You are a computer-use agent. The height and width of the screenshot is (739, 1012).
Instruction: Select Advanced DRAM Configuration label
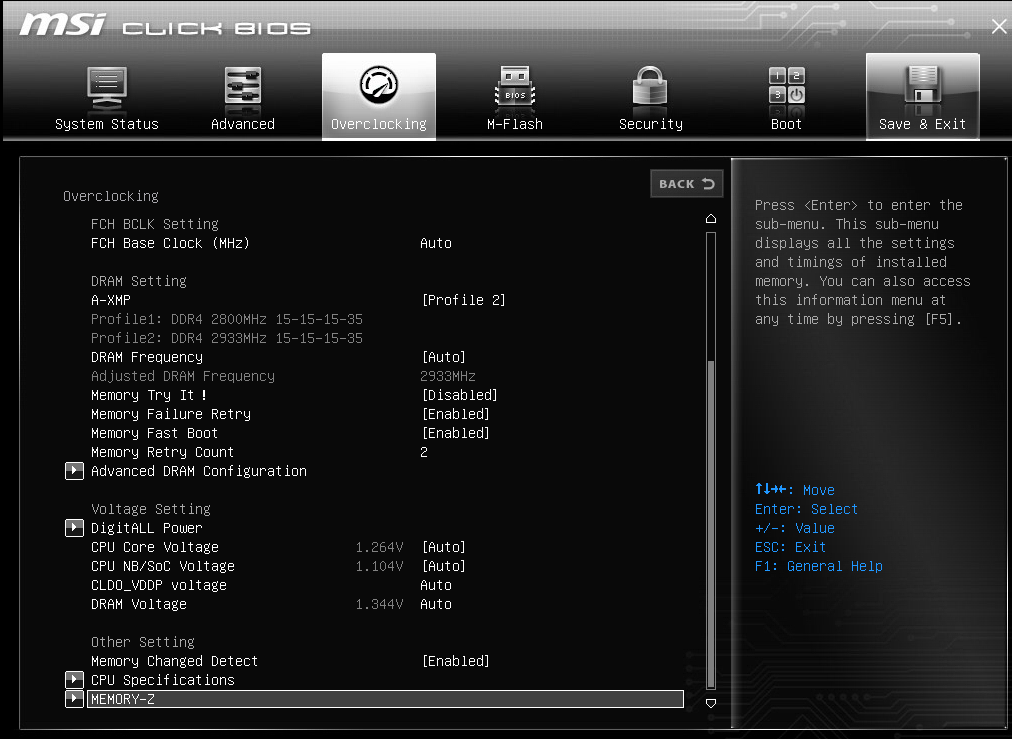coord(199,471)
